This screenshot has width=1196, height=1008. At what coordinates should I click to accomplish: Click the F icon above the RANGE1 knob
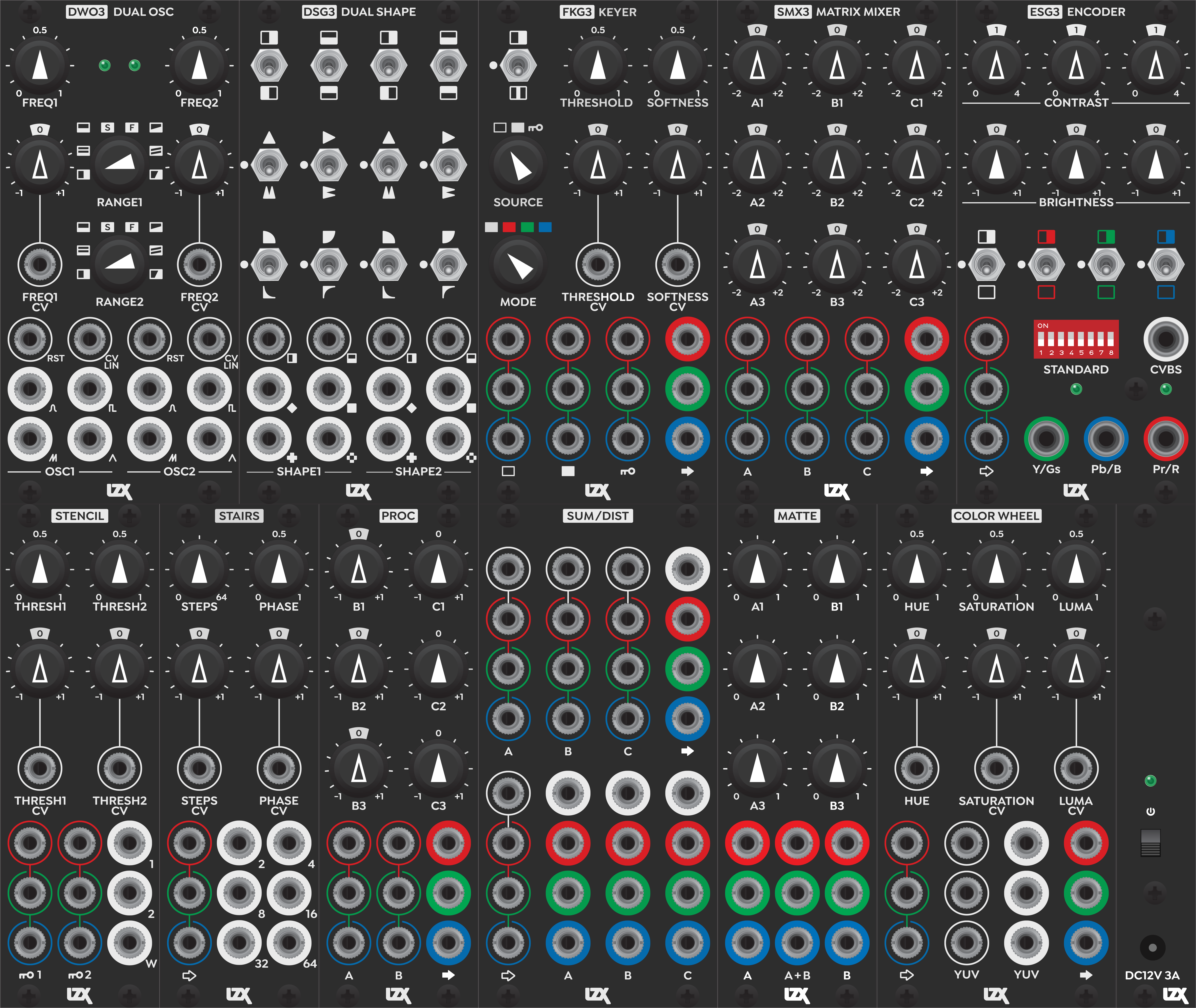tap(132, 127)
